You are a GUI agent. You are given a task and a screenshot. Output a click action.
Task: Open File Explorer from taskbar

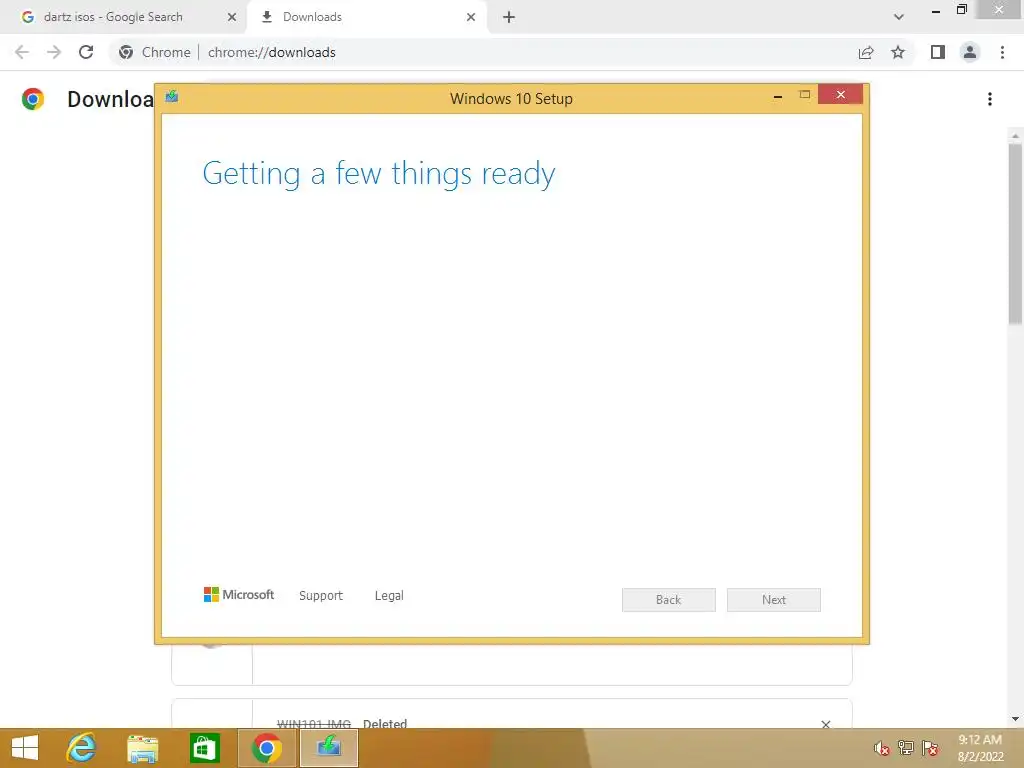tap(142, 748)
